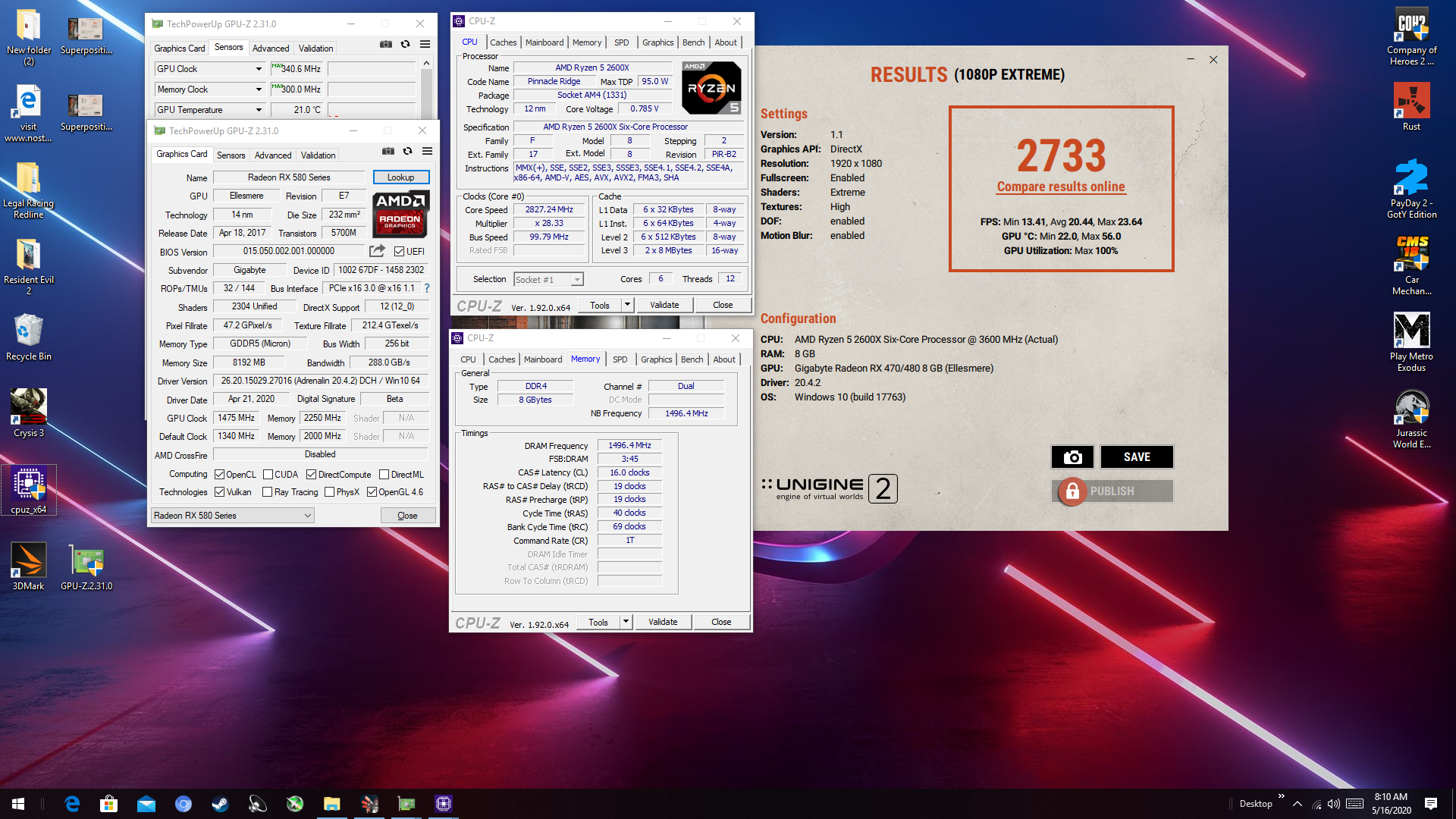This screenshot has width=1456, height=819.
Task: Open cpuz_x64 desktop icon
Action: [x=29, y=490]
